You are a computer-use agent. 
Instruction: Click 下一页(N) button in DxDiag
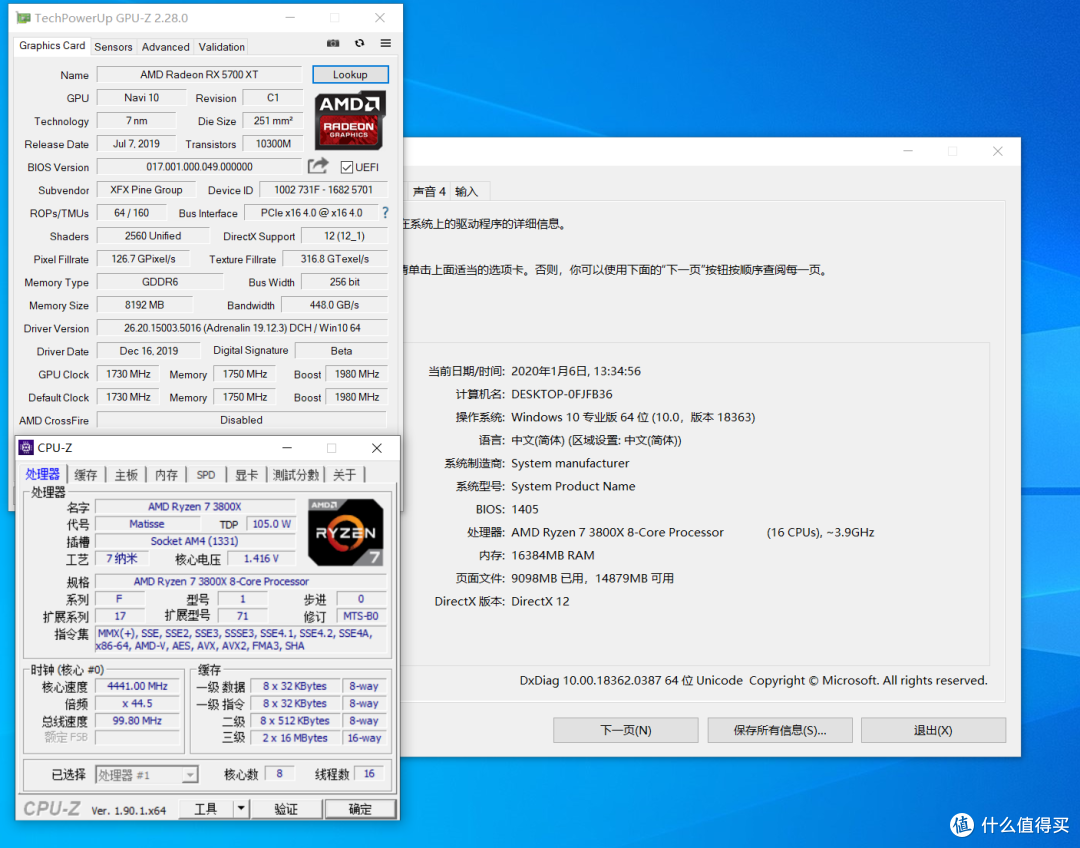click(625, 730)
